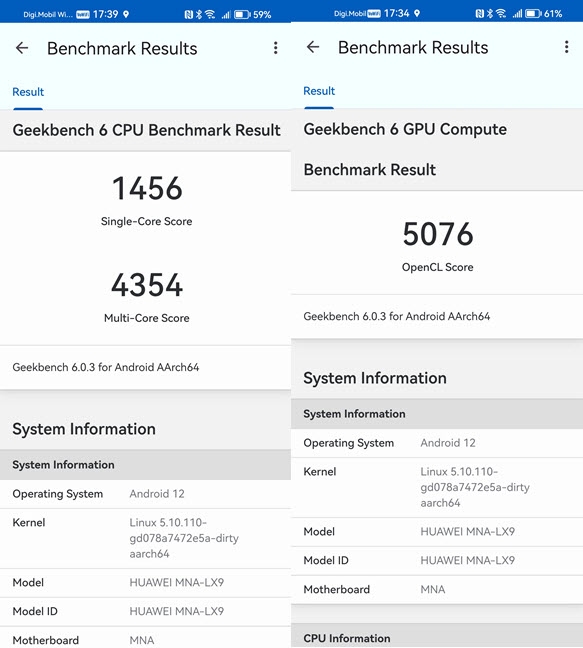
Task: Tap Single-Core Score label
Action: pos(147,222)
